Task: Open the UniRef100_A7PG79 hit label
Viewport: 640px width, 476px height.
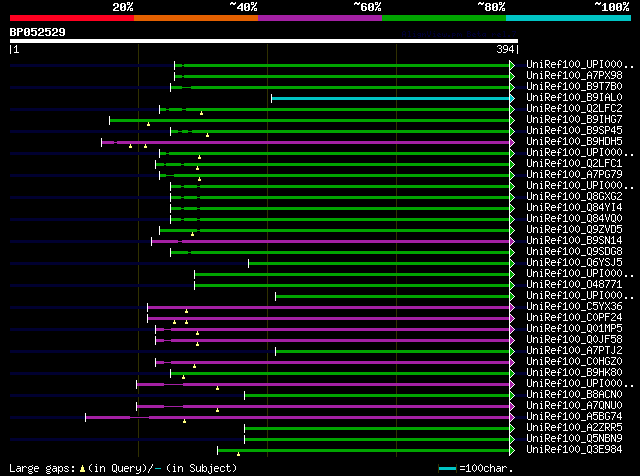Action: click(x=574, y=175)
